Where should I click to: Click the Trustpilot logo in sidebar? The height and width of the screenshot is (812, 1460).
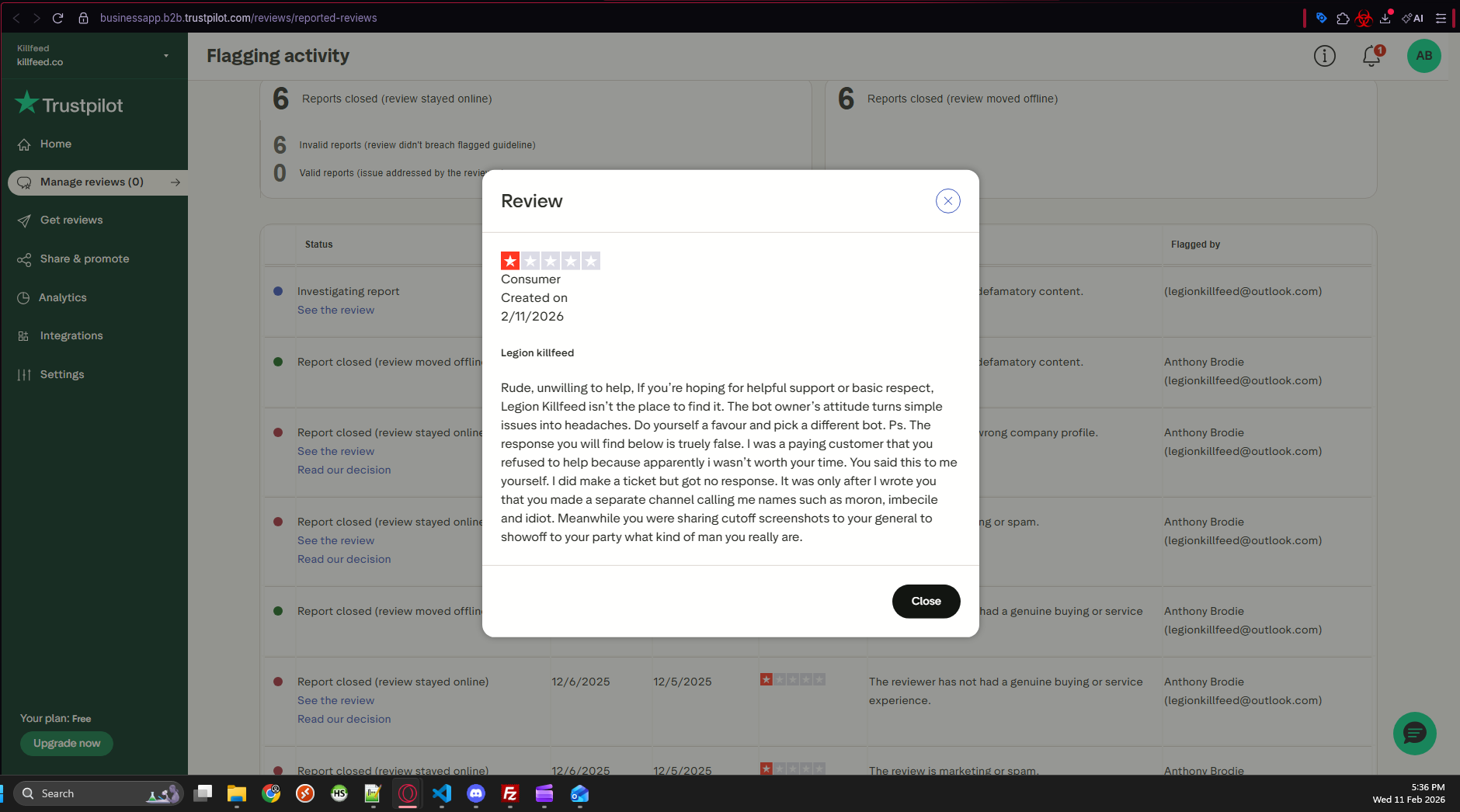(x=69, y=104)
